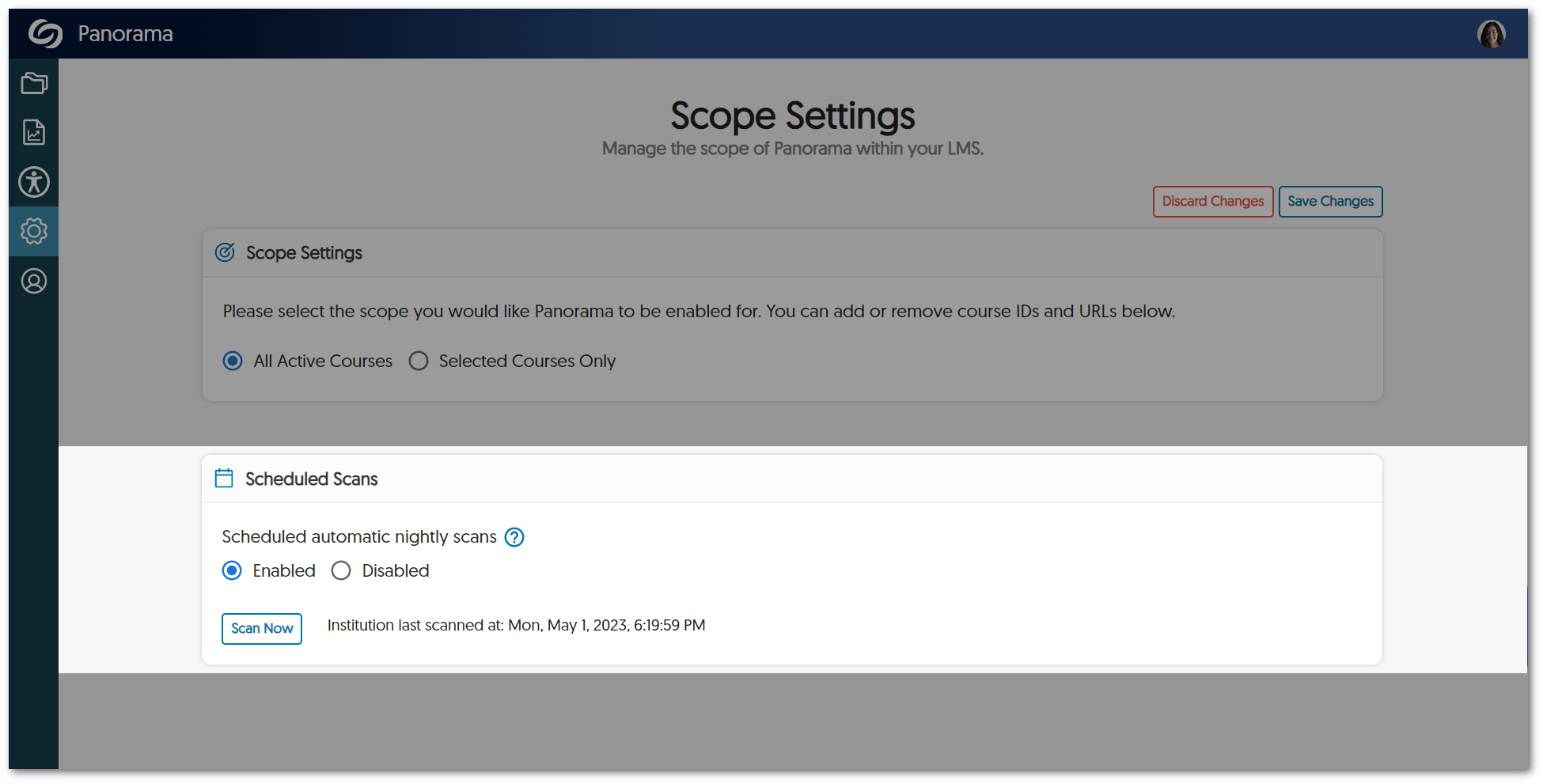The height and width of the screenshot is (784, 1543).
Task: Open the reports chart document icon
Action: [34, 132]
